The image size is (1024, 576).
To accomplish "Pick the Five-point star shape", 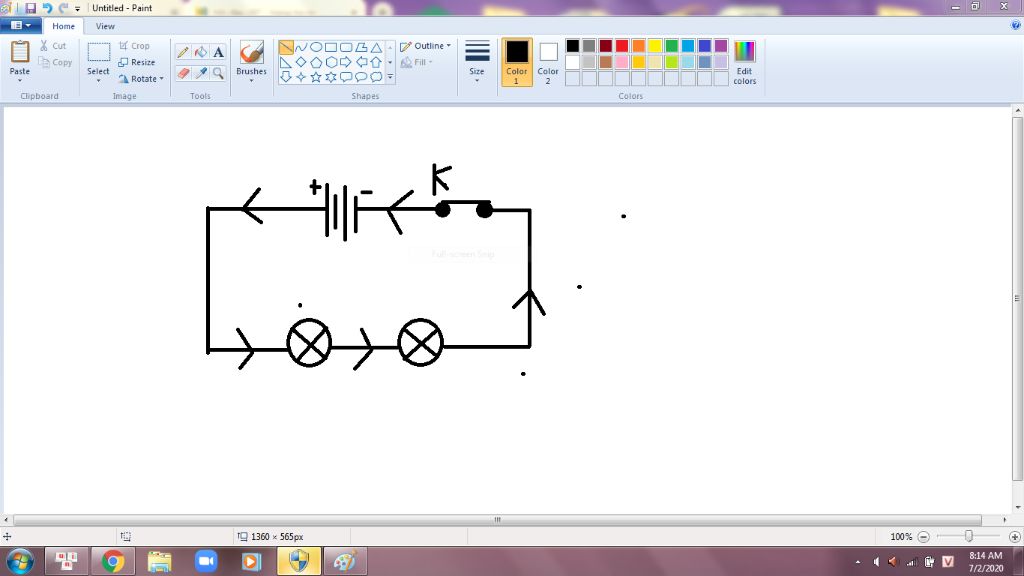I will pos(315,77).
